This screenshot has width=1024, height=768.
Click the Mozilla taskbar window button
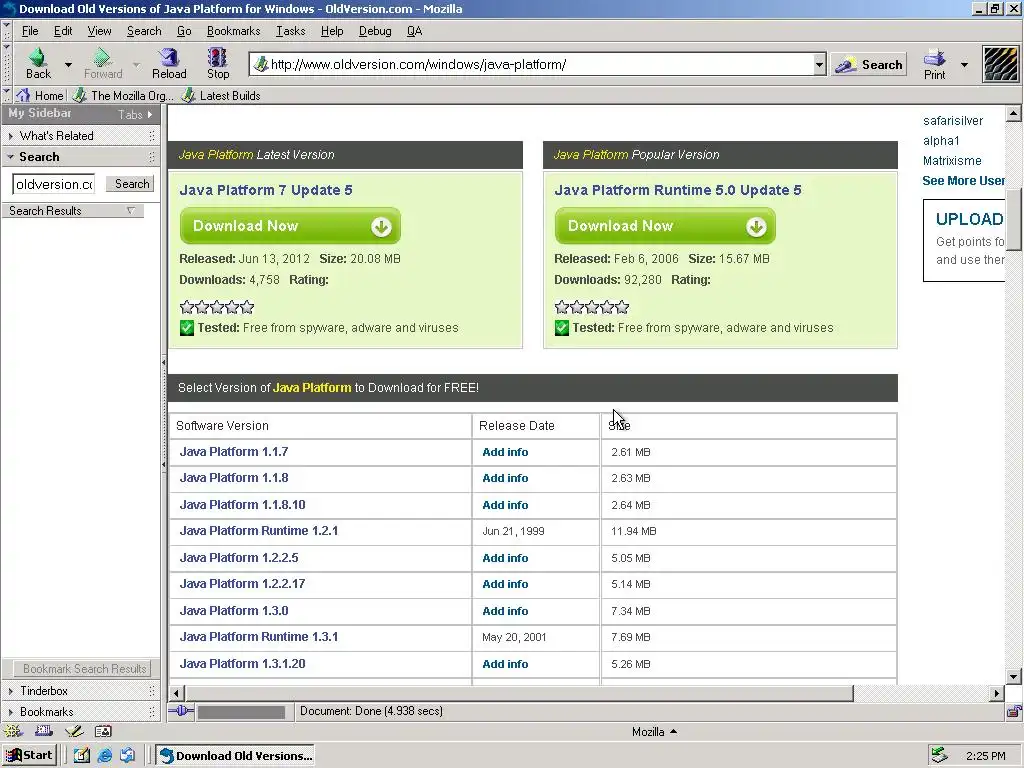(236, 756)
